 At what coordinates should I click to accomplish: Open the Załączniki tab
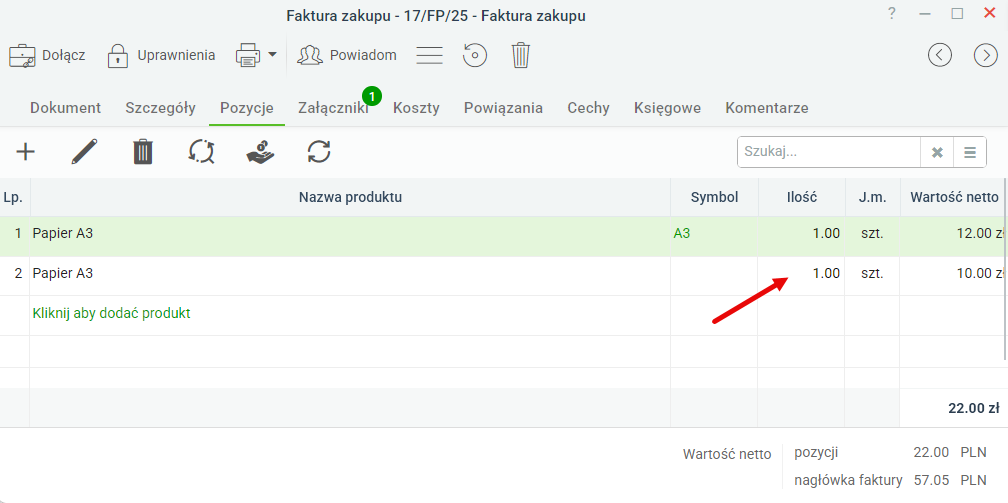coord(333,108)
